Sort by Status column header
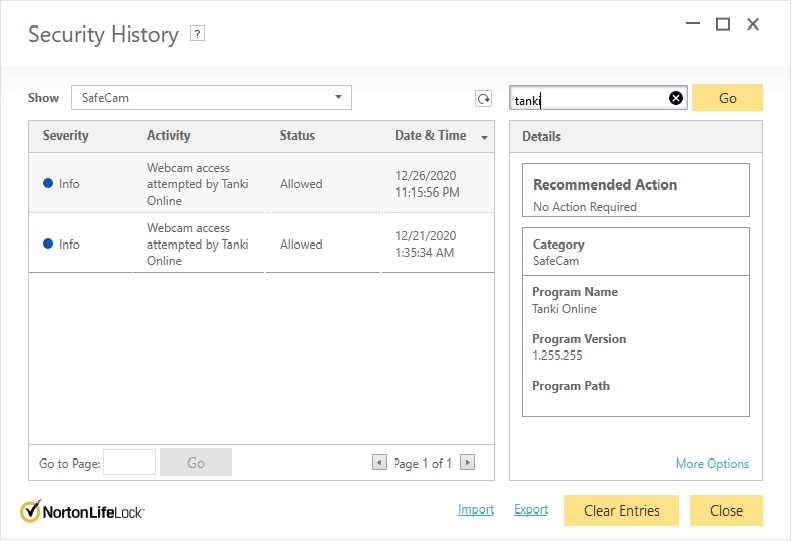Viewport: 793px width, 541px height. (297, 136)
